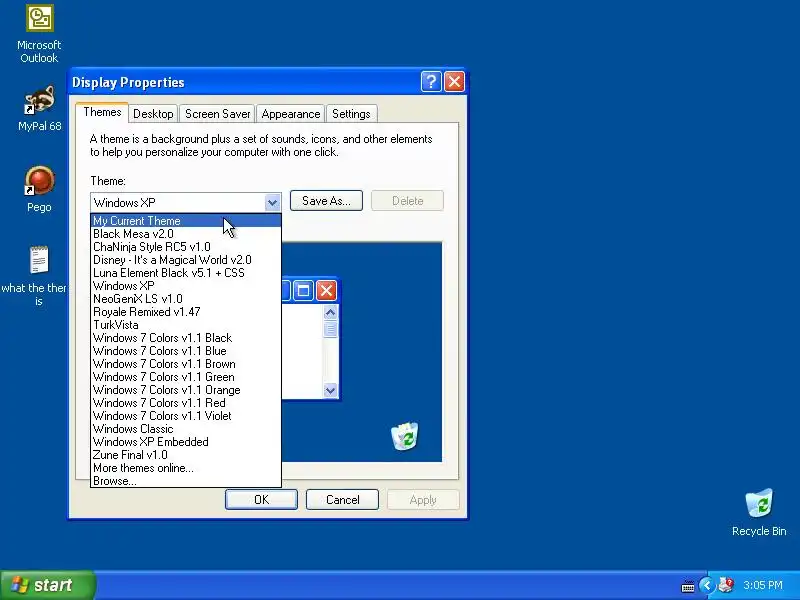Pick Windows 7 Colors v1.1 Orange
This screenshot has width=800, height=600.
click(x=186, y=390)
